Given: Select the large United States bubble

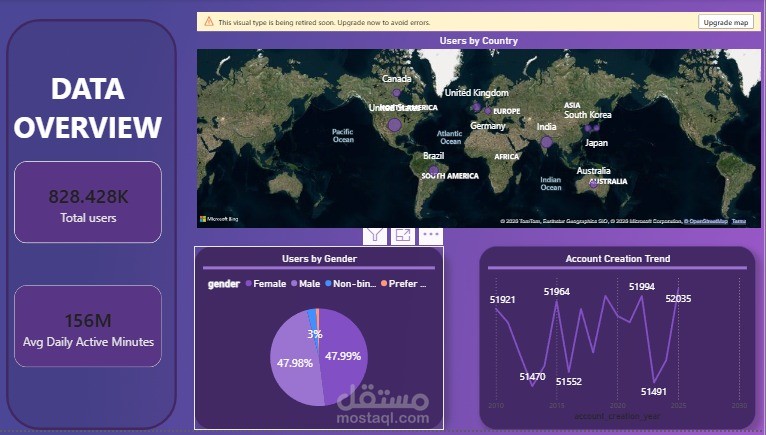Looking at the screenshot, I should point(395,125).
